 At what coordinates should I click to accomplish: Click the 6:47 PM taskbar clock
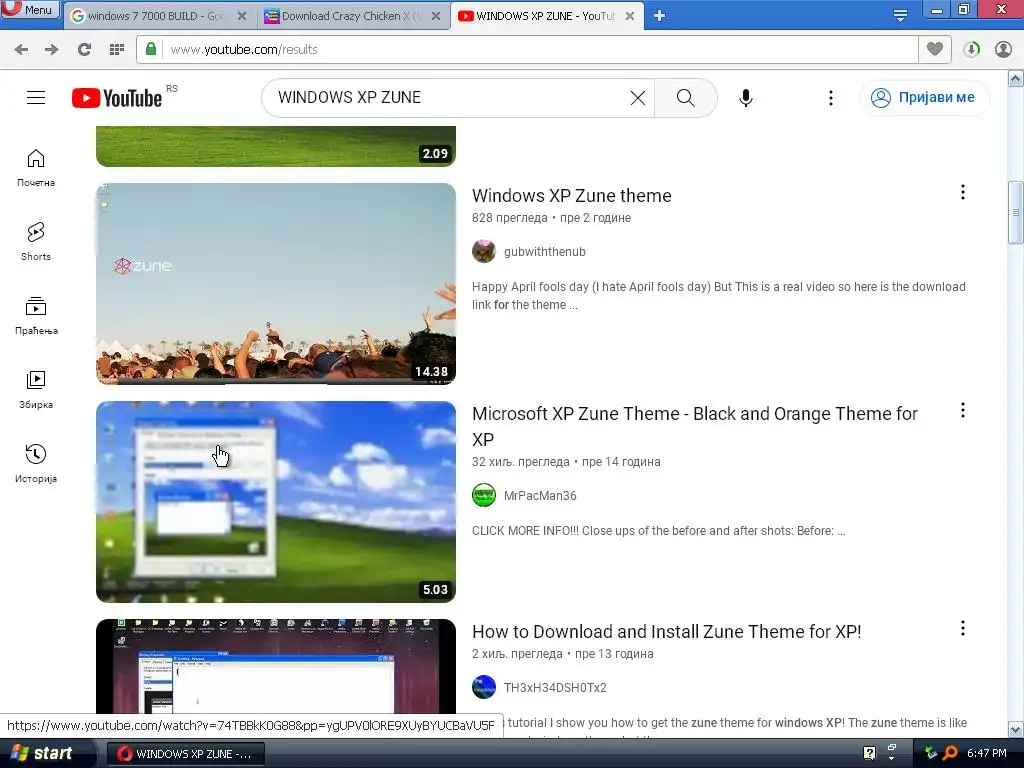coord(987,754)
